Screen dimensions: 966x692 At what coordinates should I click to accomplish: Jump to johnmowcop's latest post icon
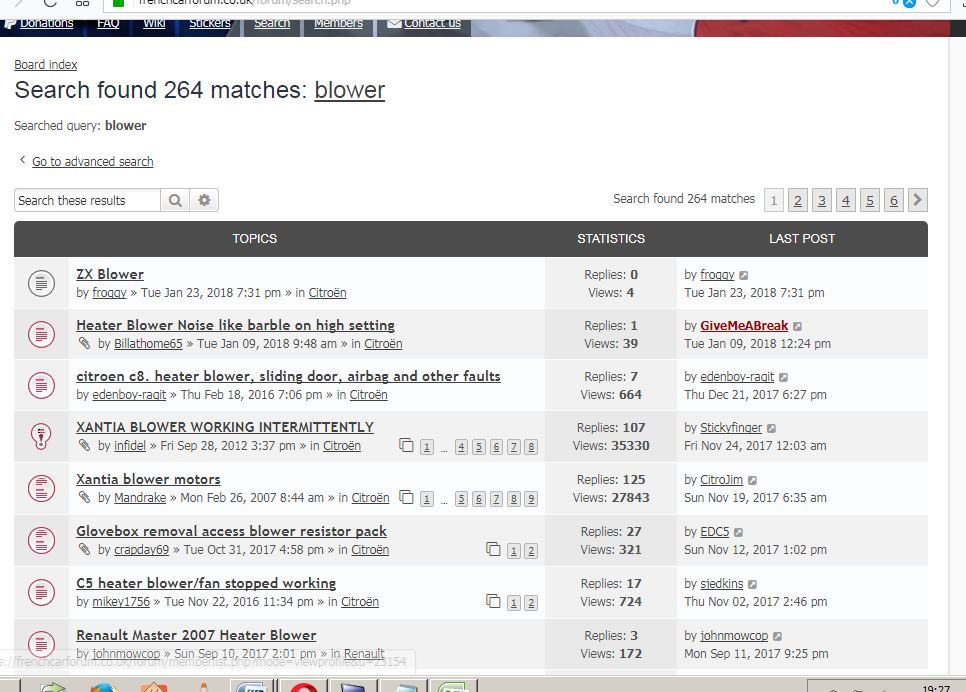[x=777, y=637]
